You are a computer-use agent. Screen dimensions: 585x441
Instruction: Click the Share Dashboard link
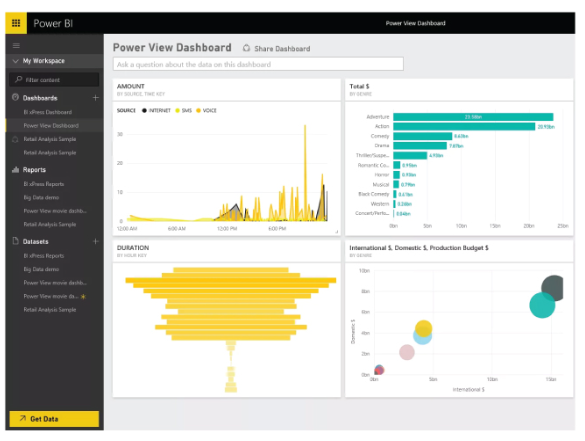pos(282,49)
